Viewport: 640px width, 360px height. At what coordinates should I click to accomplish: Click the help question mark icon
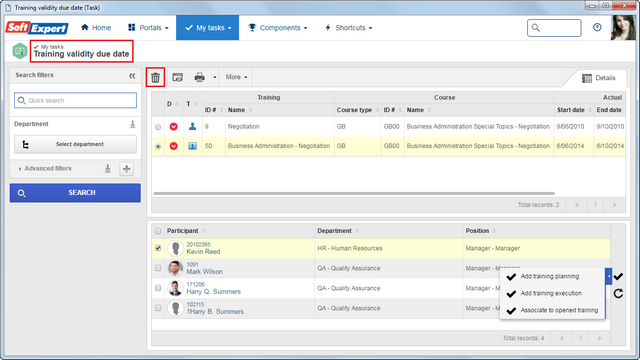tap(597, 27)
